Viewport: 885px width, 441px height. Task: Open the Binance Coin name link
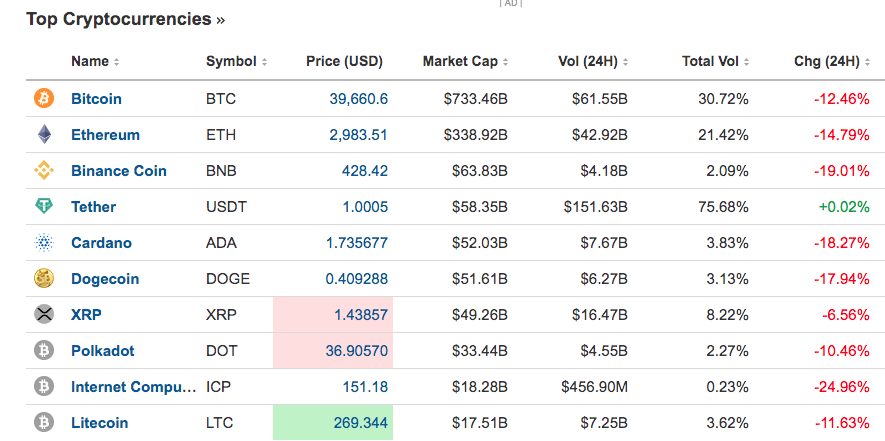click(119, 171)
